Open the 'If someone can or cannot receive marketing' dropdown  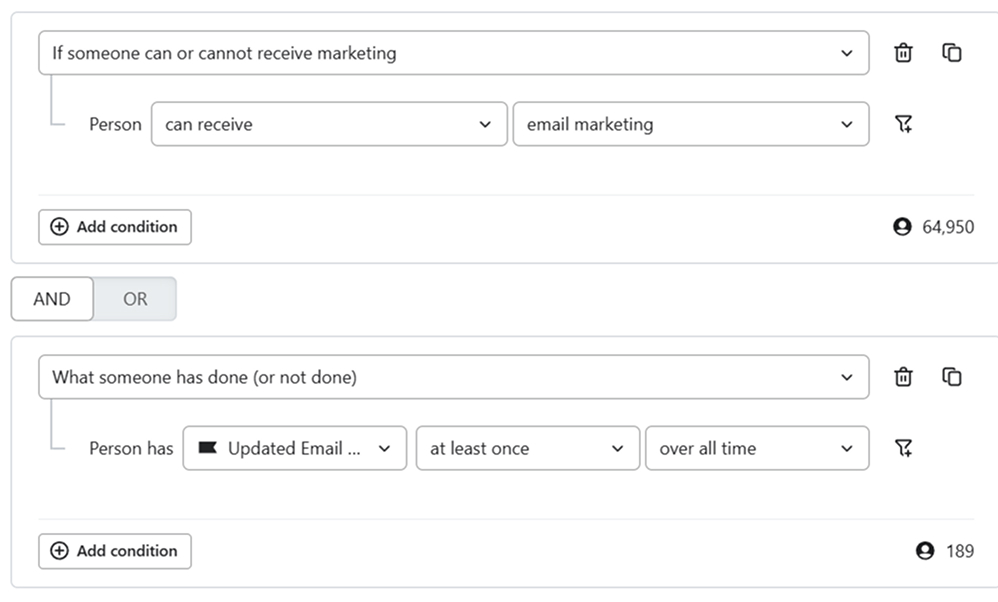point(453,53)
